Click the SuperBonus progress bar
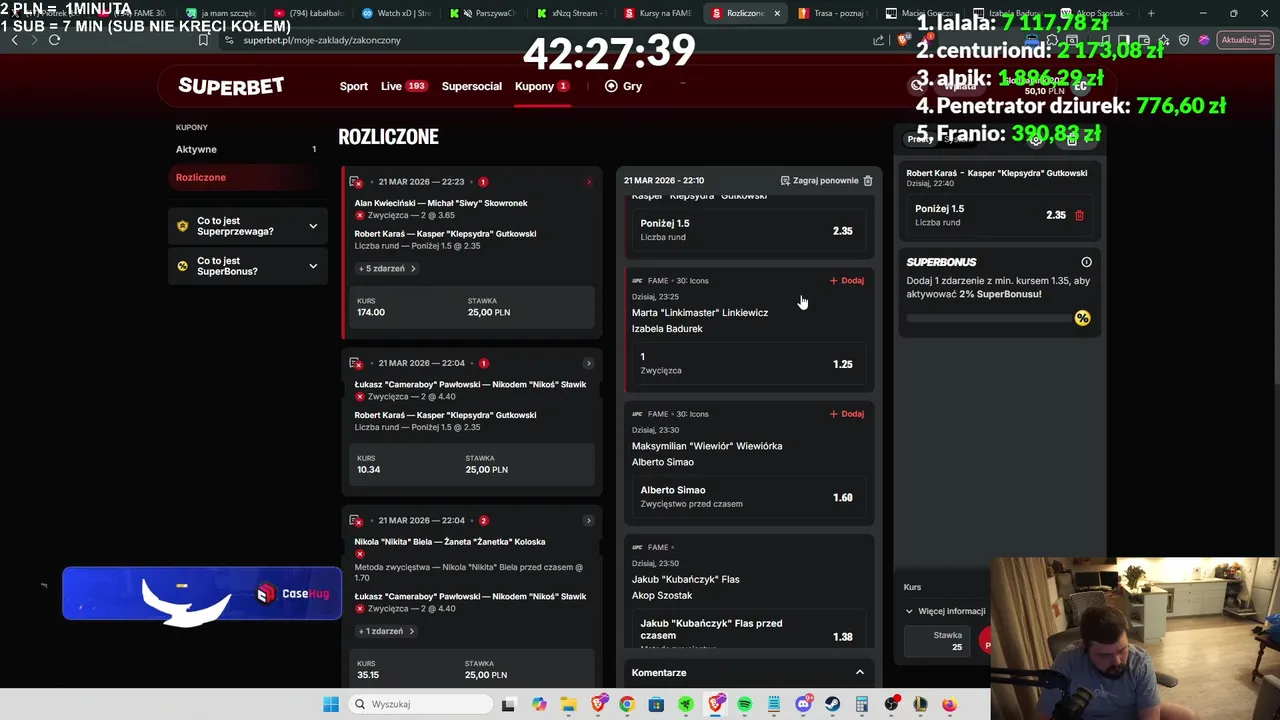 coord(990,318)
